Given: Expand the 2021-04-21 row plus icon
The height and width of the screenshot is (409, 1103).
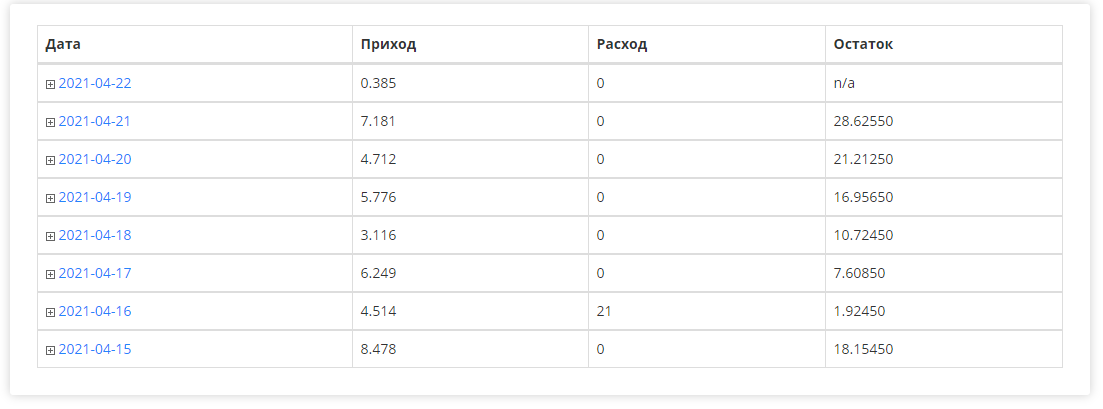Looking at the screenshot, I should 50,122.
